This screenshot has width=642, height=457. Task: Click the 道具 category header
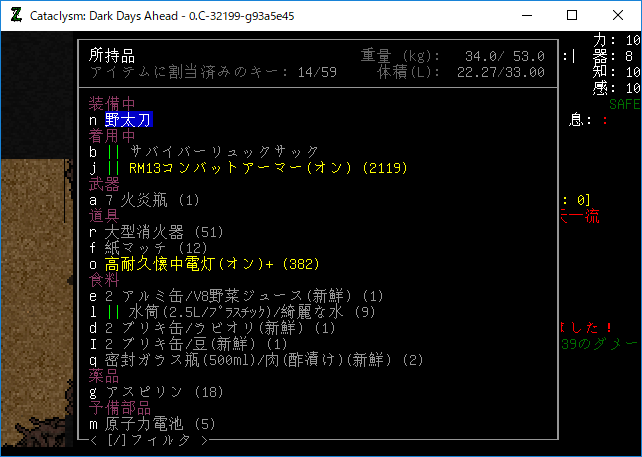[x=105, y=216]
